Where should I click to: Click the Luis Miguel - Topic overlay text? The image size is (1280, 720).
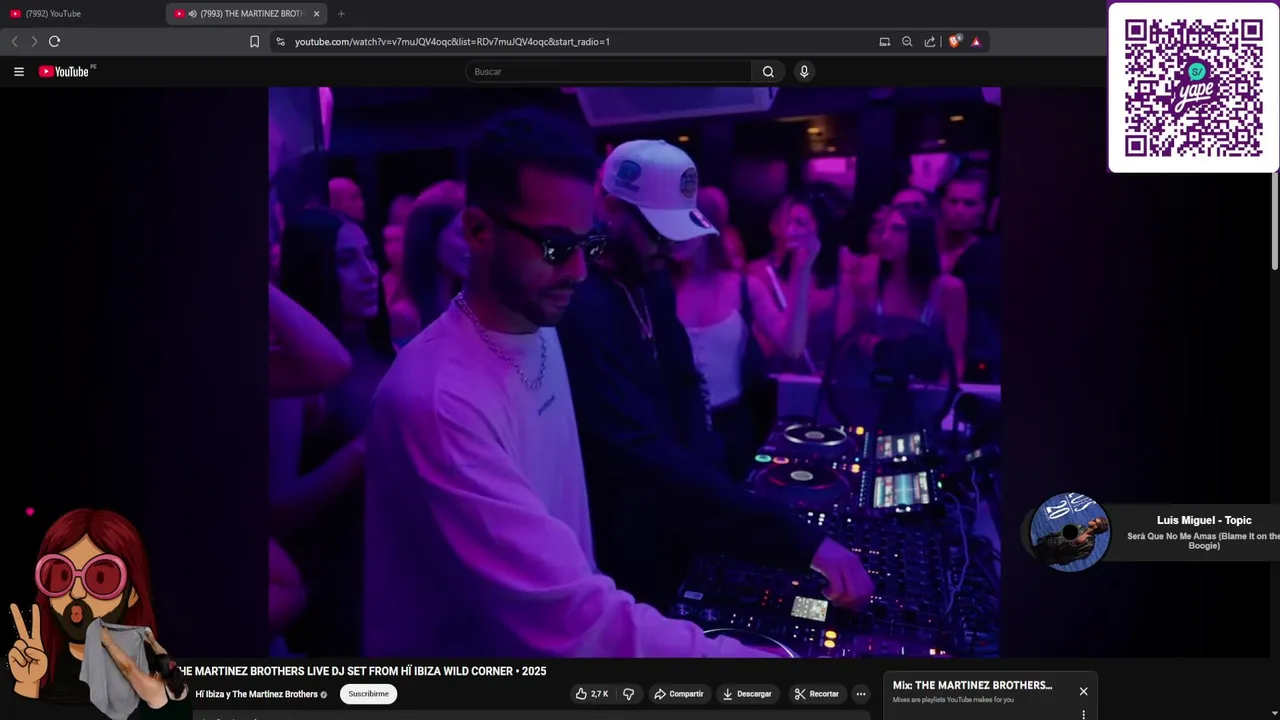coord(1204,520)
